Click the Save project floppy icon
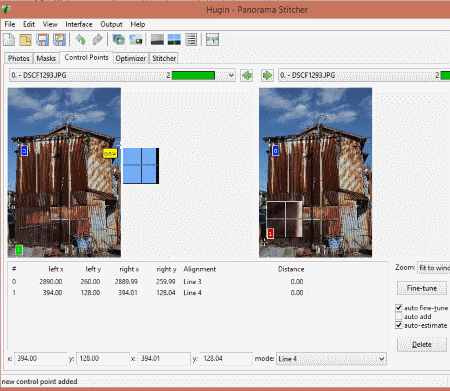Screen dimensions: 450x391 click(x=42, y=40)
